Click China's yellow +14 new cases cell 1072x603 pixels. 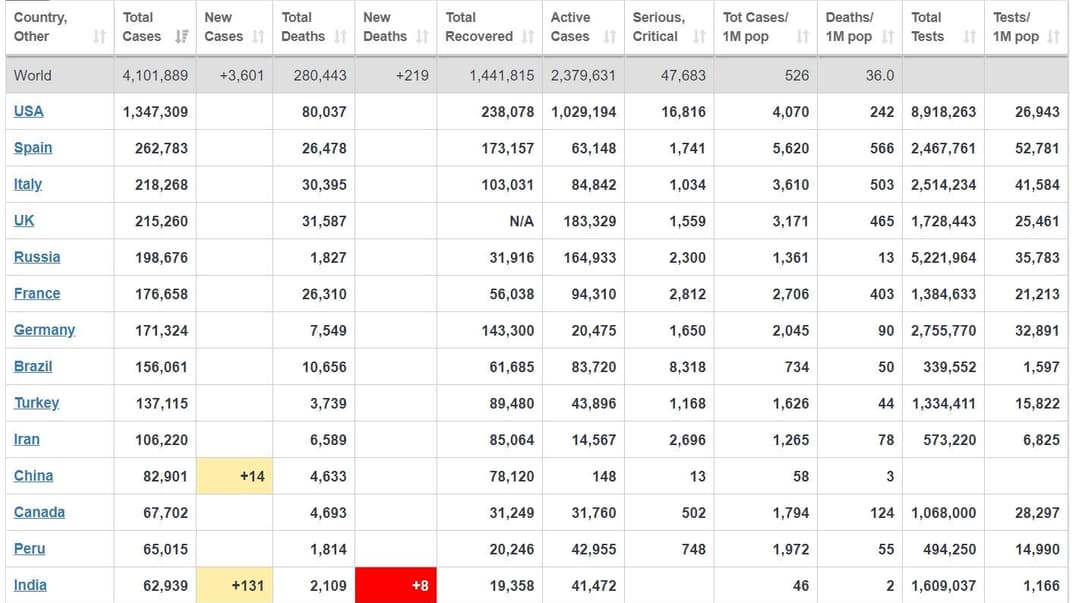pyautogui.click(x=234, y=476)
